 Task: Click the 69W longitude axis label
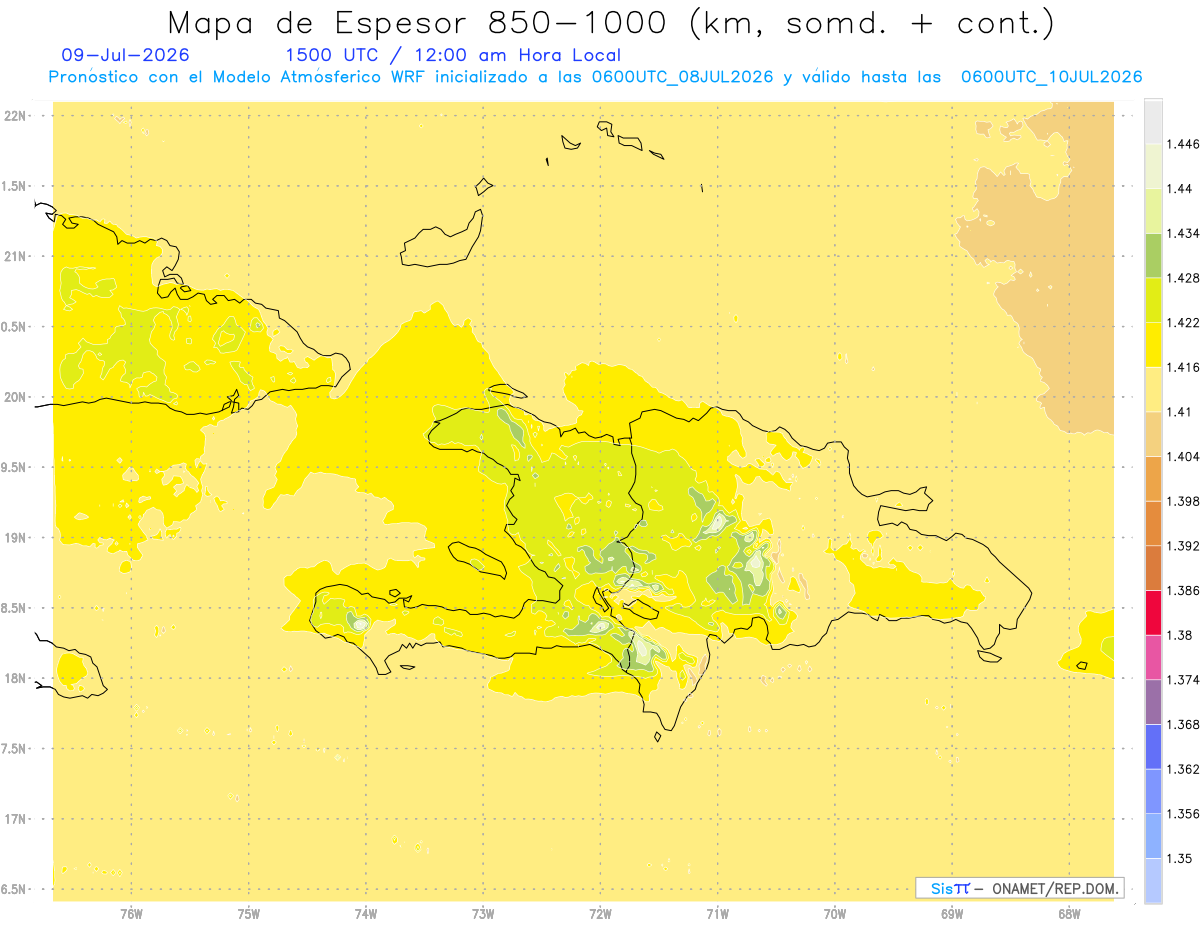(x=952, y=914)
